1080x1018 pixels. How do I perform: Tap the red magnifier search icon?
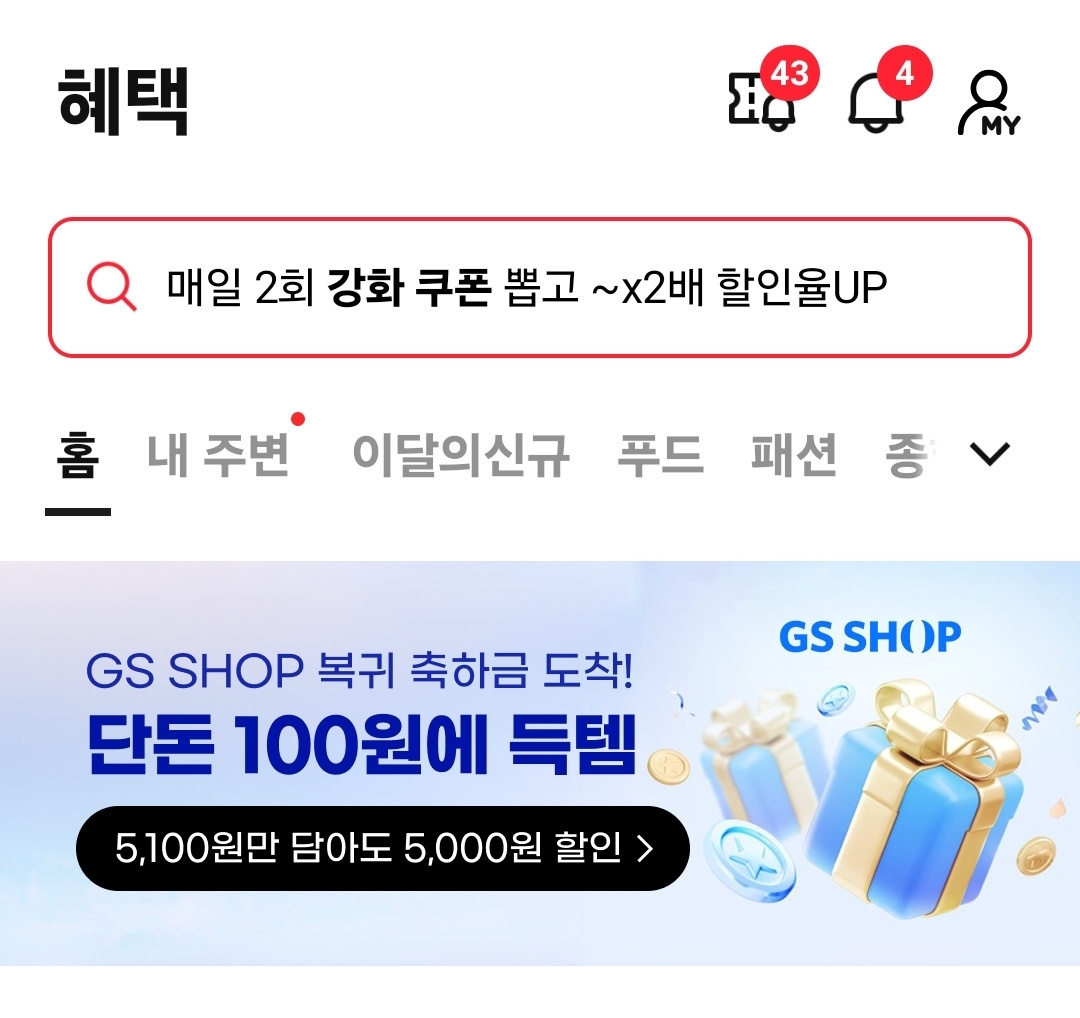[x=112, y=287]
